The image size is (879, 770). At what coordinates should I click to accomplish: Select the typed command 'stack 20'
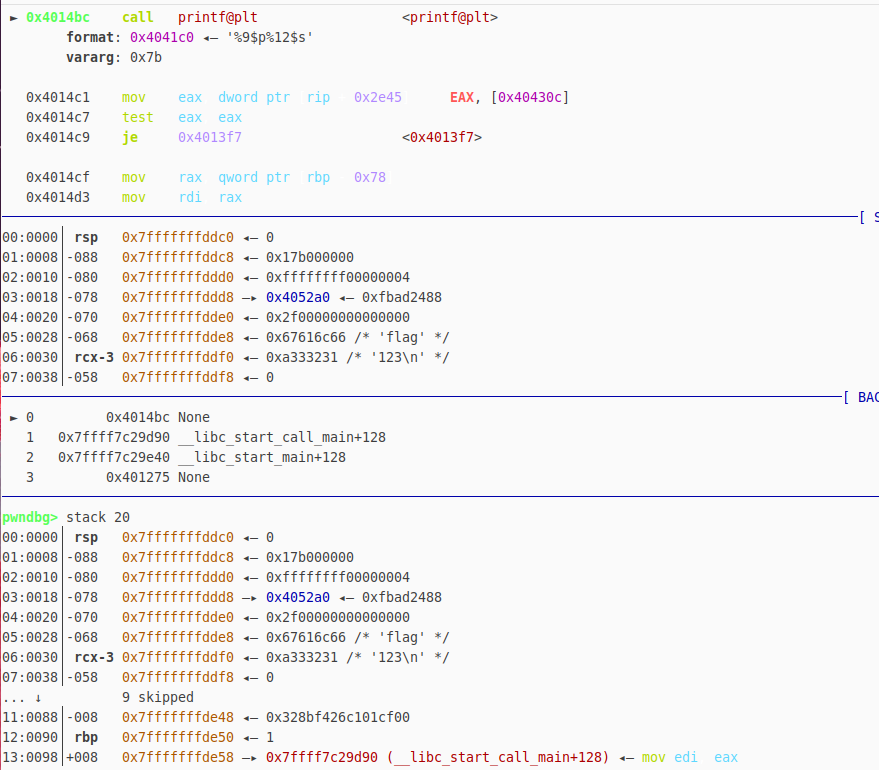click(98, 517)
